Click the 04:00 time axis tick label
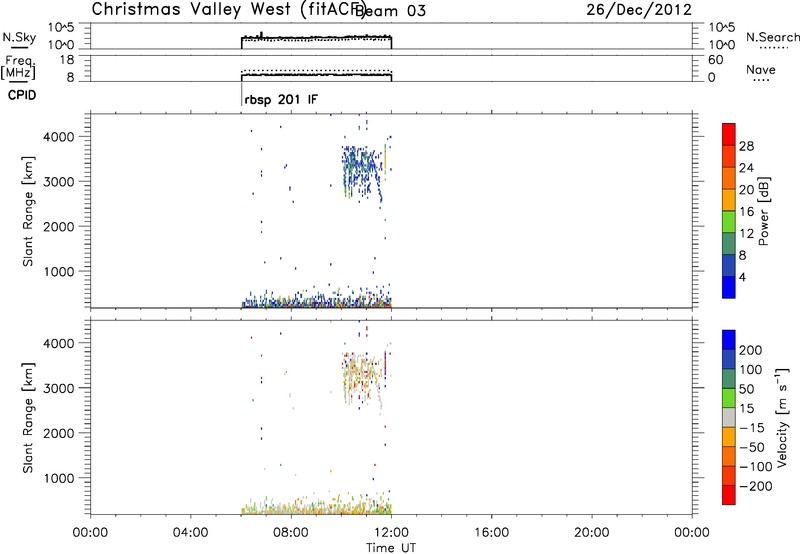The width and height of the screenshot is (800, 554). pyautogui.click(x=190, y=533)
